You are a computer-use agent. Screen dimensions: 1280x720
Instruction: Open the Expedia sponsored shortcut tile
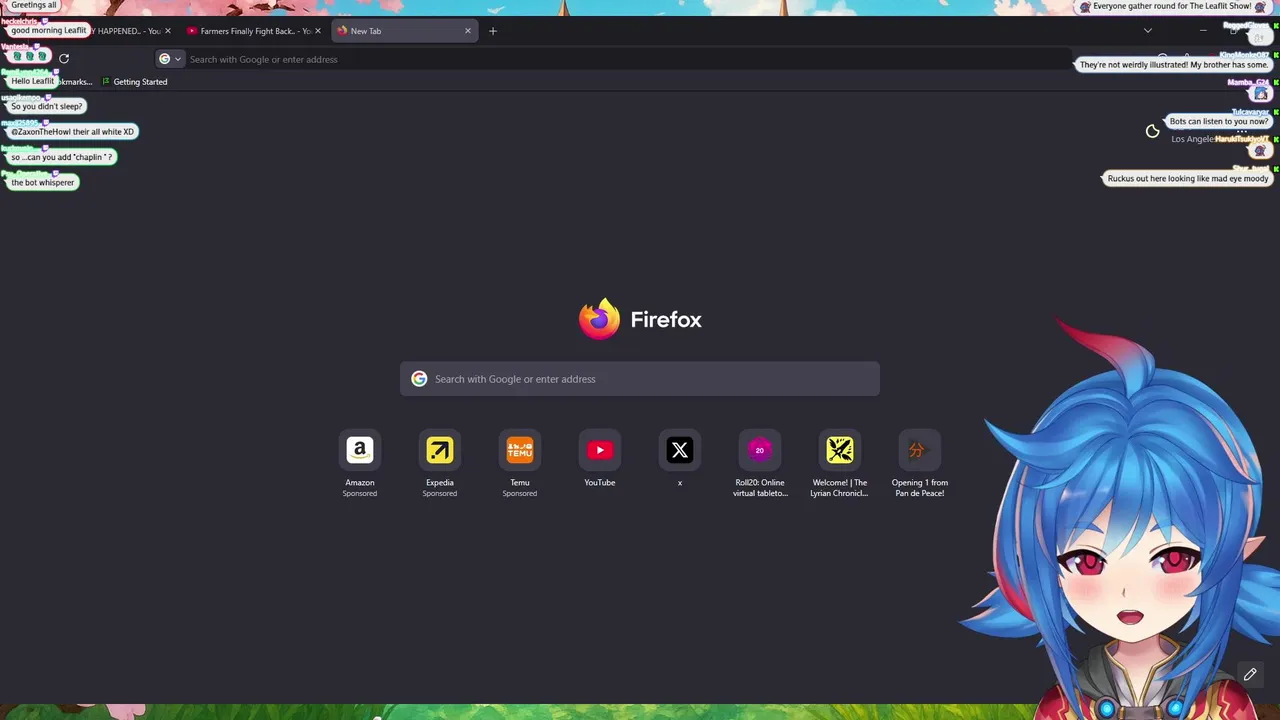point(440,450)
